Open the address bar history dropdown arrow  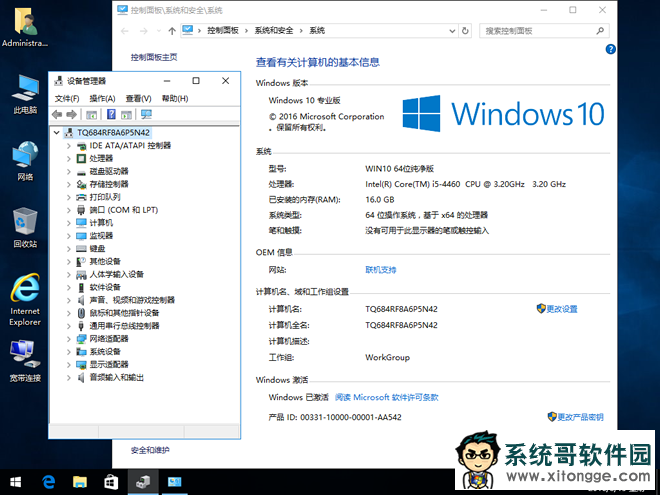pyautogui.click(x=452, y=31)
